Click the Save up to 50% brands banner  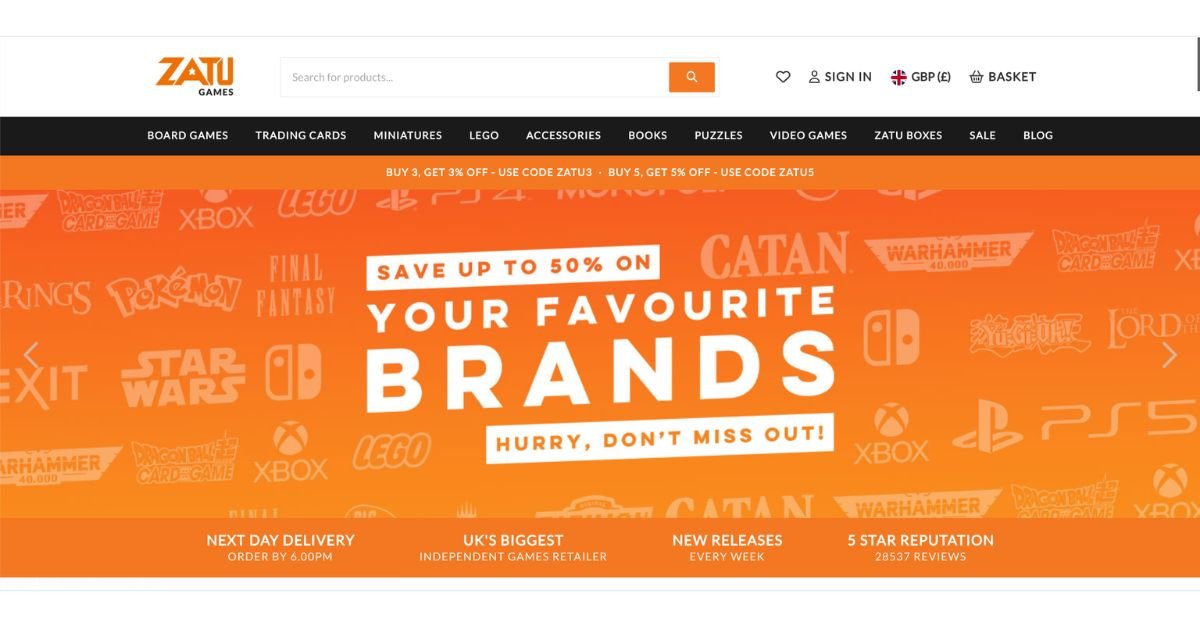pyautogui.click(x=600, y=354)
